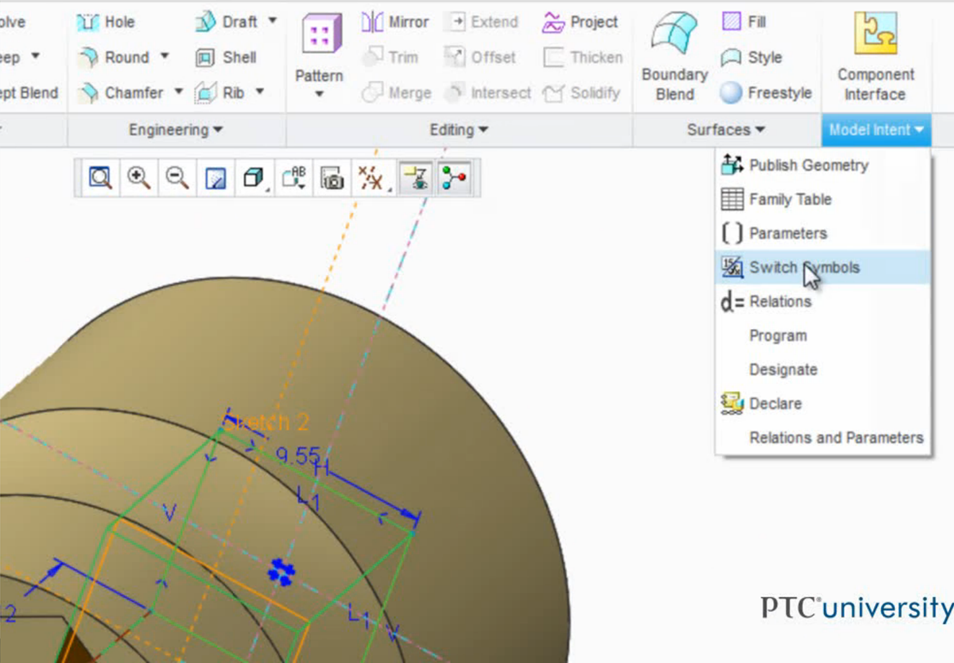
Task: Open datum display filters icon
Action: click(x=372, y=178)
